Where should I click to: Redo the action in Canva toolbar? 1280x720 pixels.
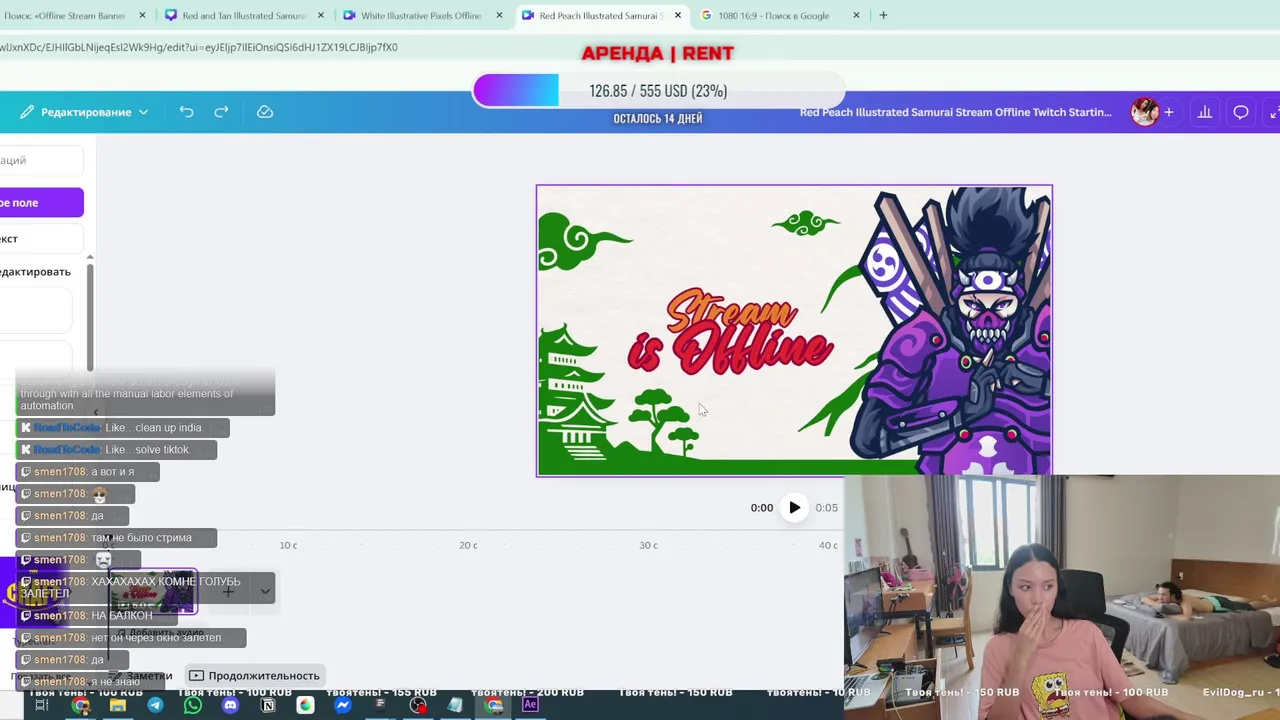(x=221, y=112)
